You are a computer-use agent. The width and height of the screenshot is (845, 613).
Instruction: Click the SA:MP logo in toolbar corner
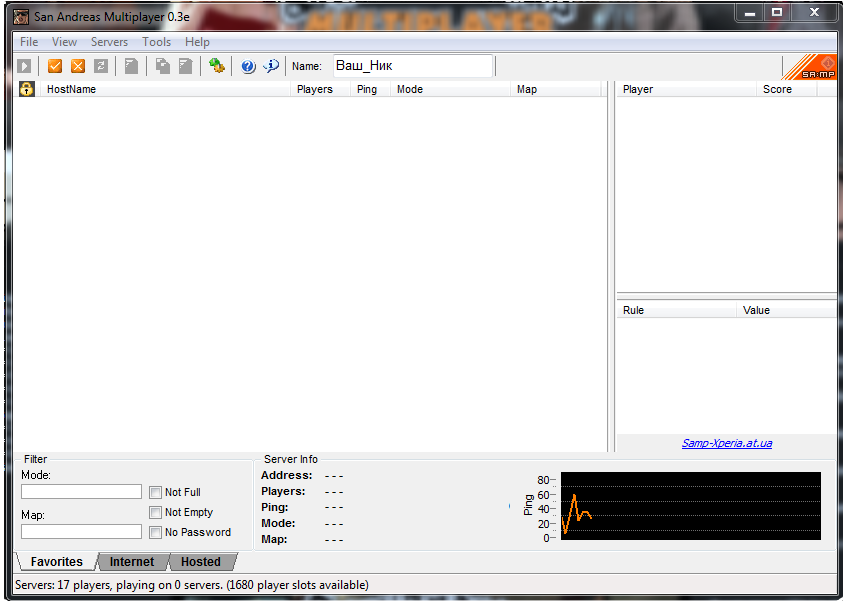809,67
